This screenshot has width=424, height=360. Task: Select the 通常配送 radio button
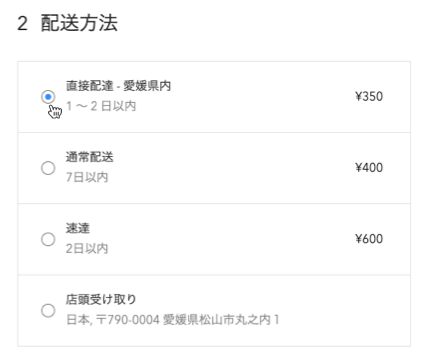tap(48, 168)
